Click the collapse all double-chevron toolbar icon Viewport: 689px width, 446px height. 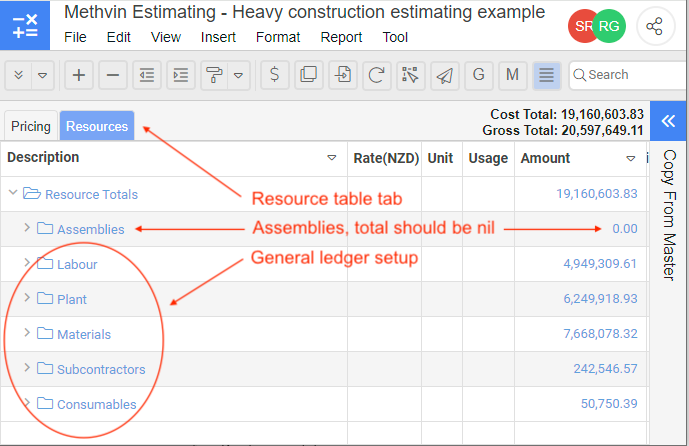(x=18, y=75)
